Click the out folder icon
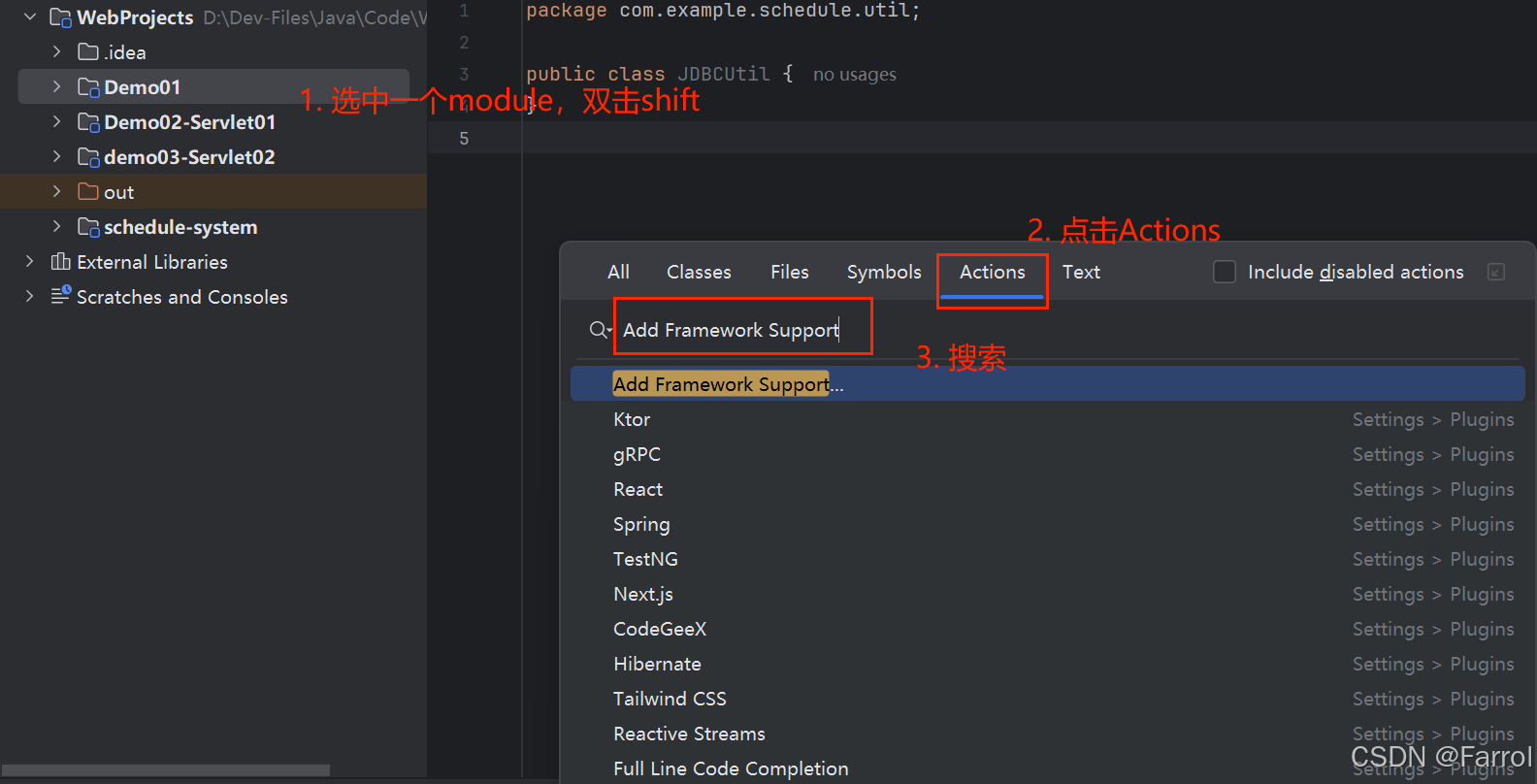This screenshot has width=1537, height=784. coord(88,191)
